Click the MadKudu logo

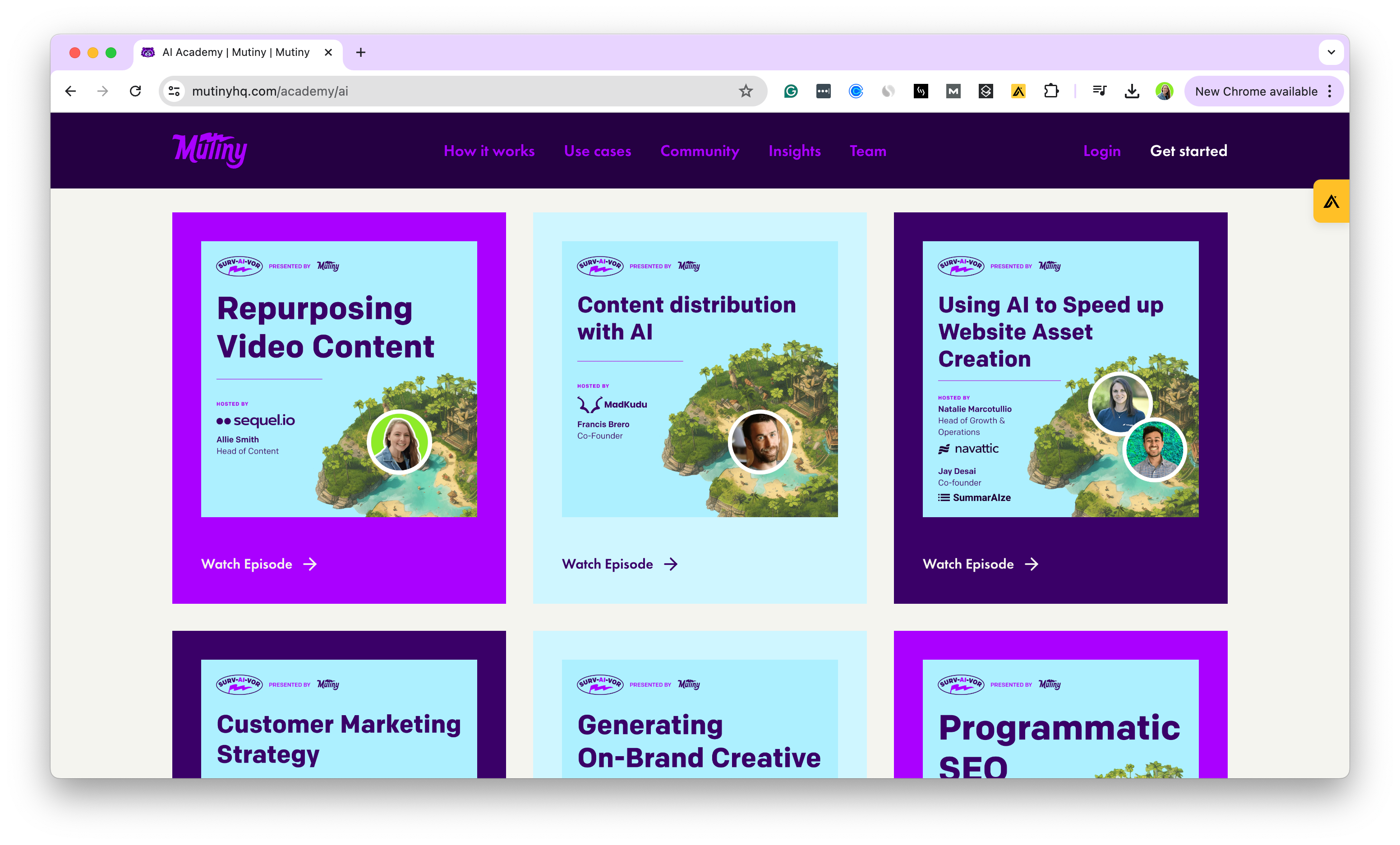click(612, 404)
